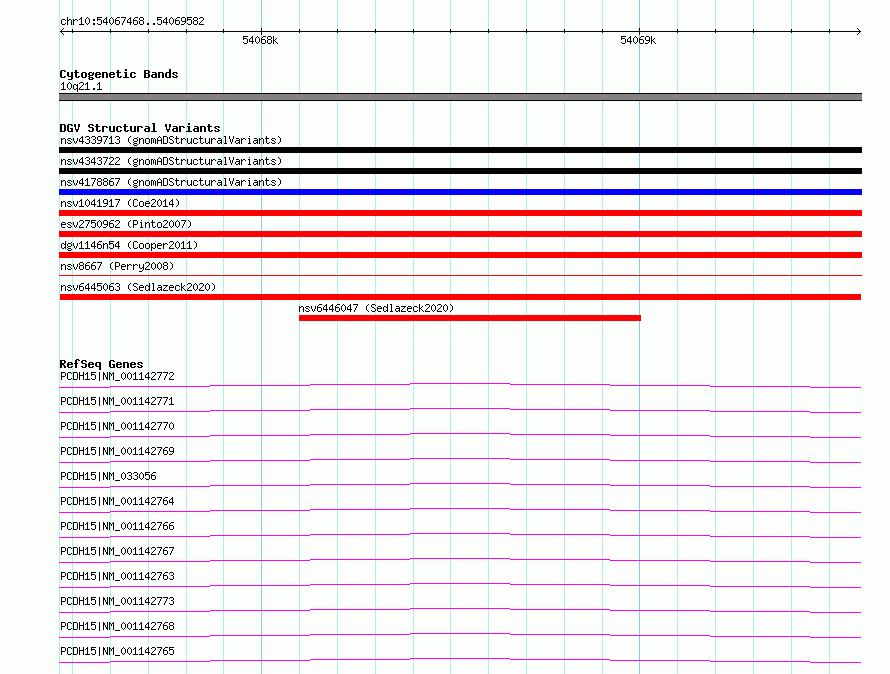Open dgv1146n54 (Cooper2011) variant label
Viewport: 890px width, 674px height.
point(129,245)
